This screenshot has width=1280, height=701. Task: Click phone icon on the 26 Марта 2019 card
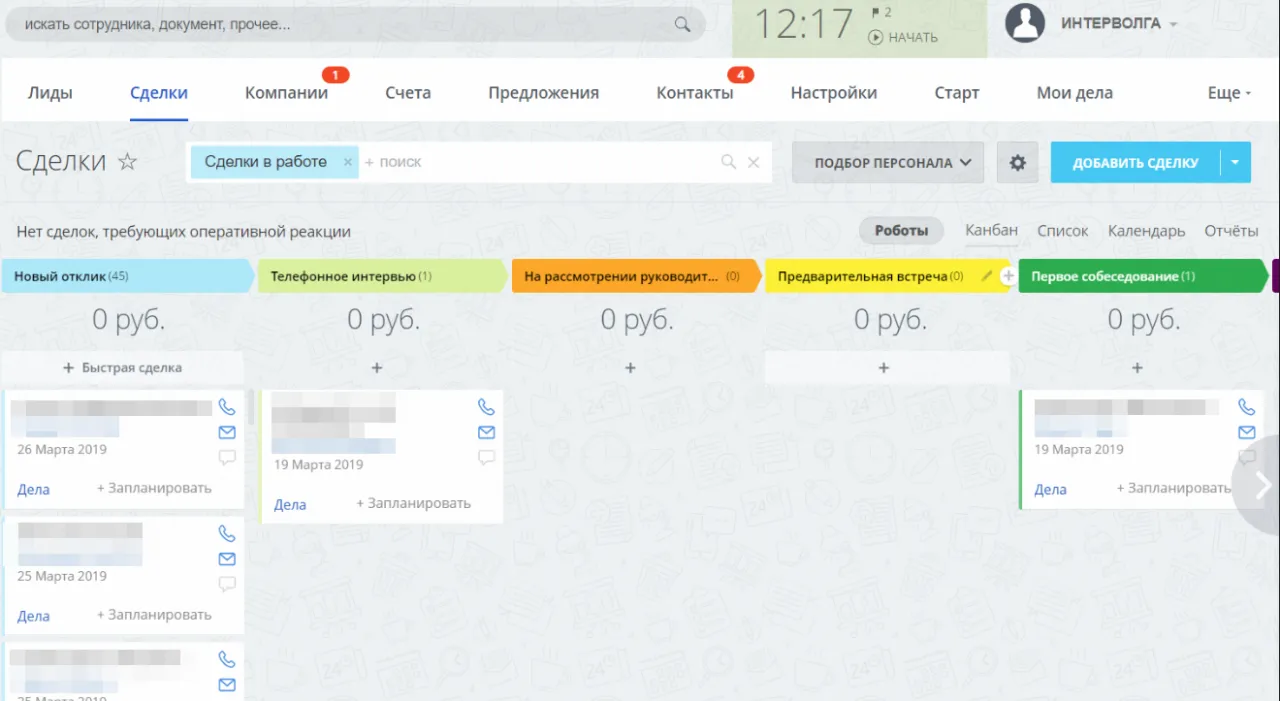[x=227, y=407]
